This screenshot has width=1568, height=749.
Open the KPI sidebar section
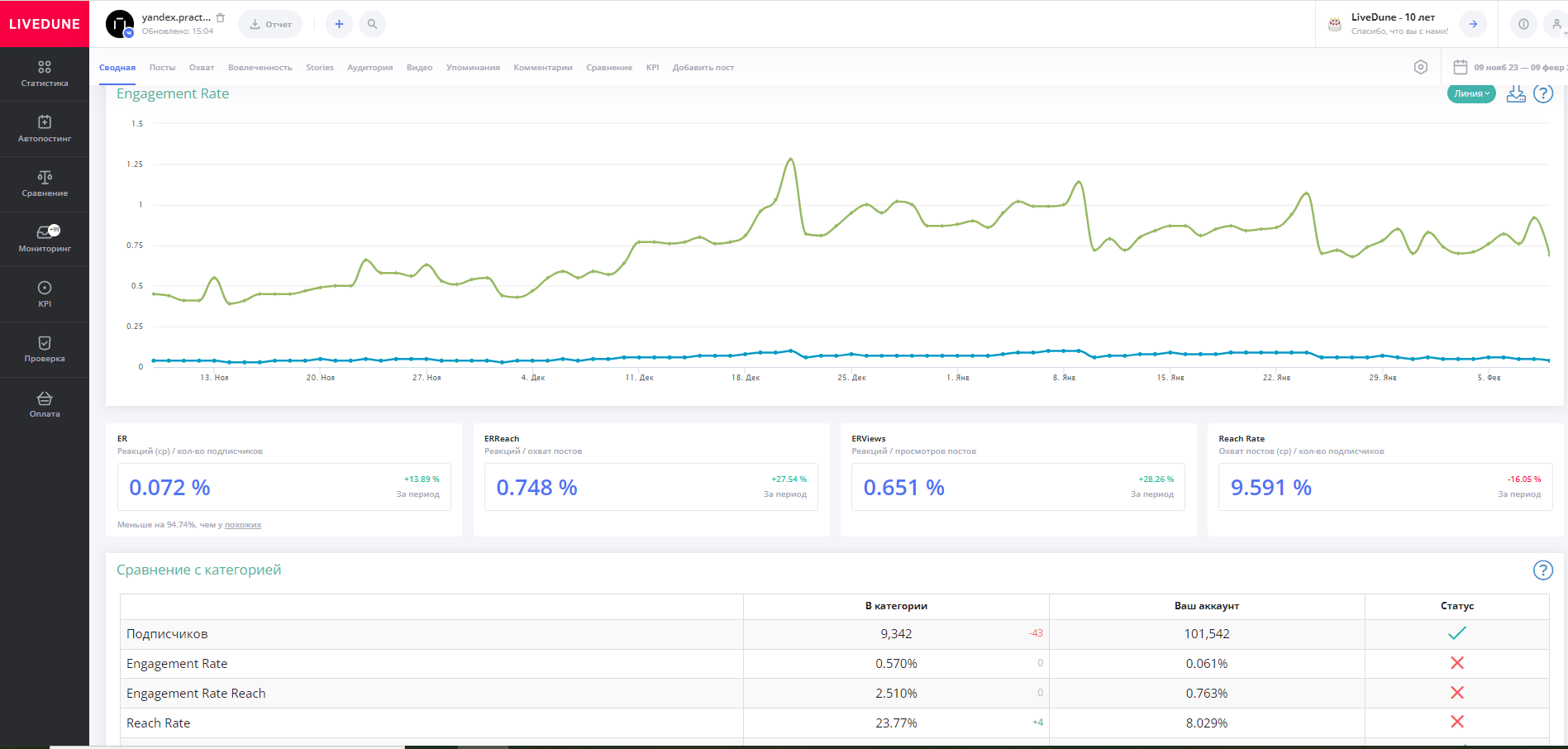[x=45, y=294]
